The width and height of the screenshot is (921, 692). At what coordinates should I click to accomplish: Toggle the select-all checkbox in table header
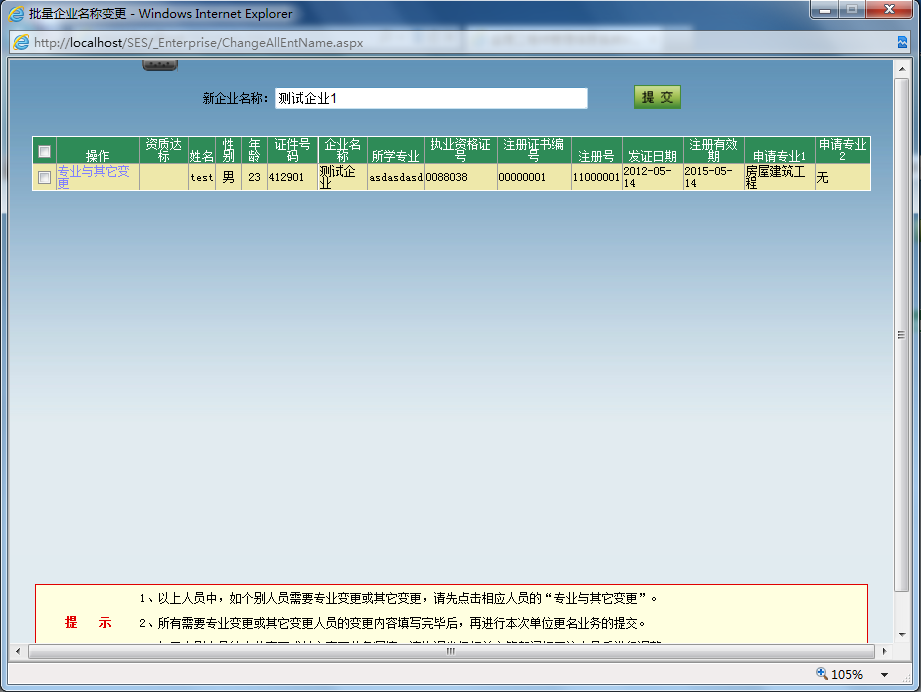click(x=44, y=151)
